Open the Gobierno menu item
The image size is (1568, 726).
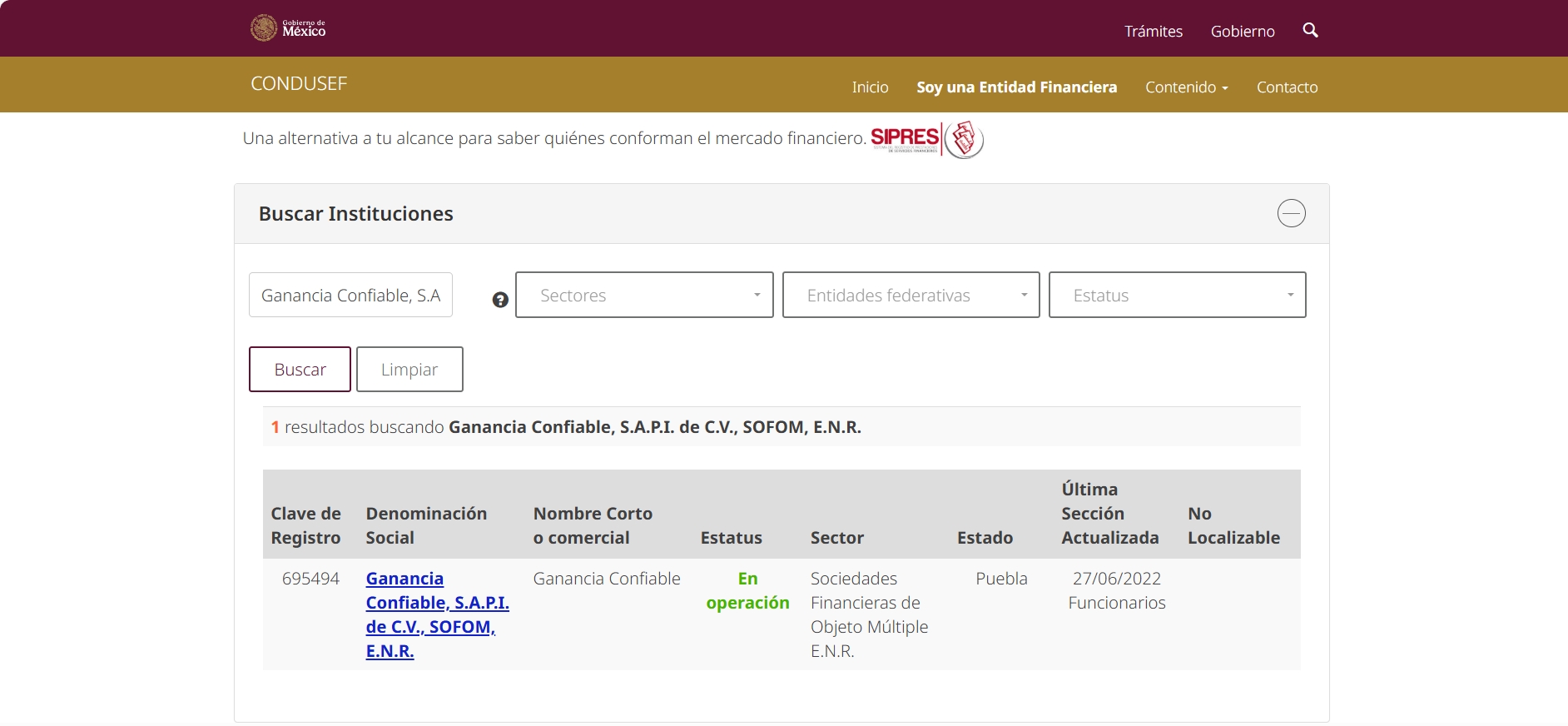point(1243,31)
